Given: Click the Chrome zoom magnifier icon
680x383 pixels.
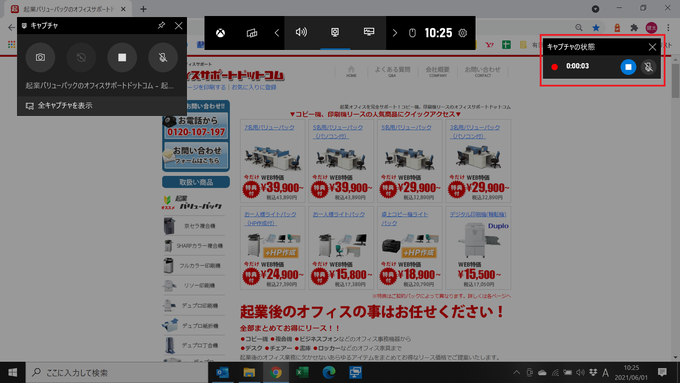Looking at the screenshot, I should (x=579, y=28).
